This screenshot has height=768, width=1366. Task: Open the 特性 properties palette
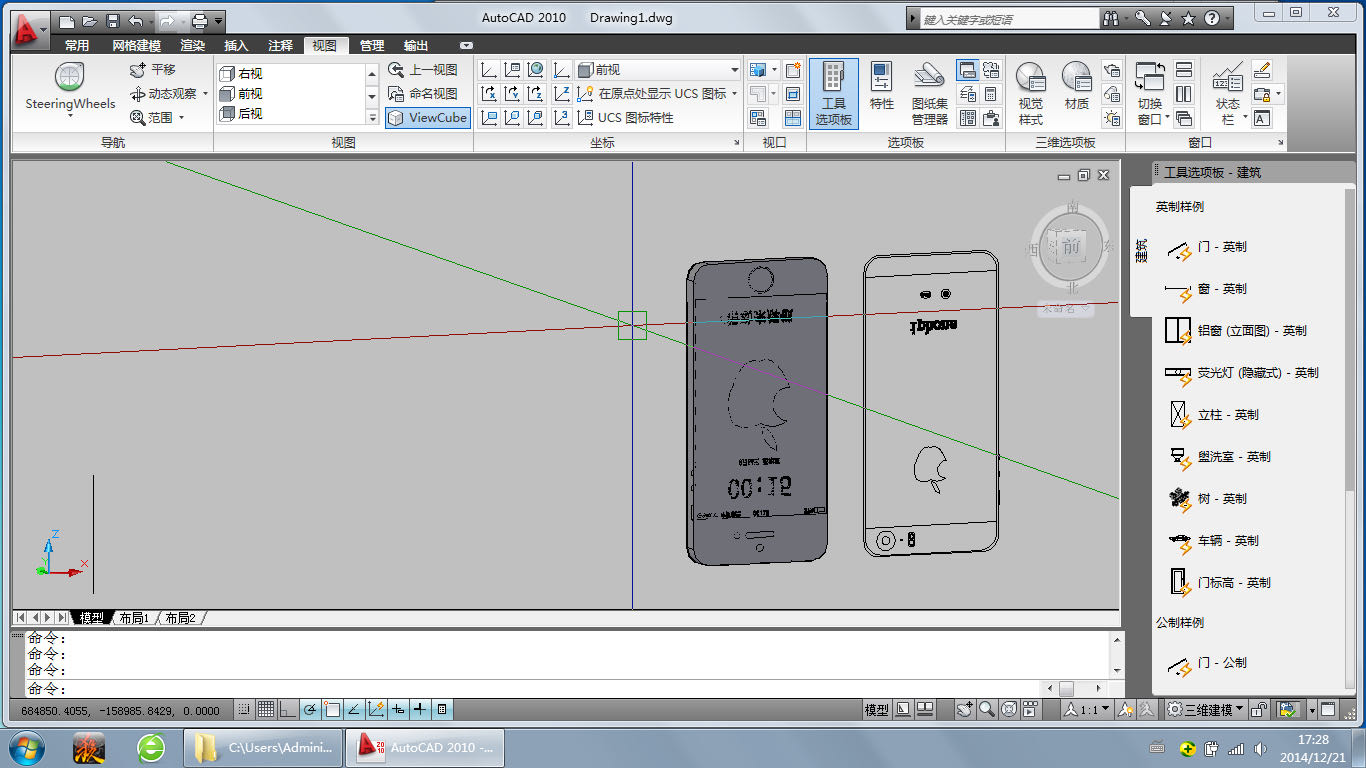click(882, 87)
